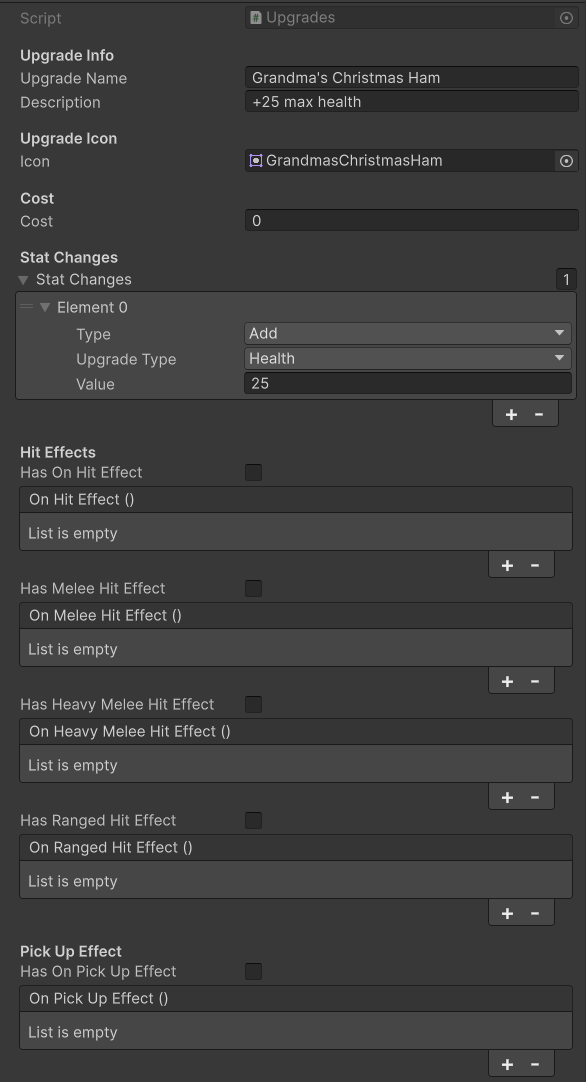The width and height of the screenshot is (586, 1082).
Task: Open the Type dropdown showing Add
Action: pyautogui.click(x=408, y=333)
